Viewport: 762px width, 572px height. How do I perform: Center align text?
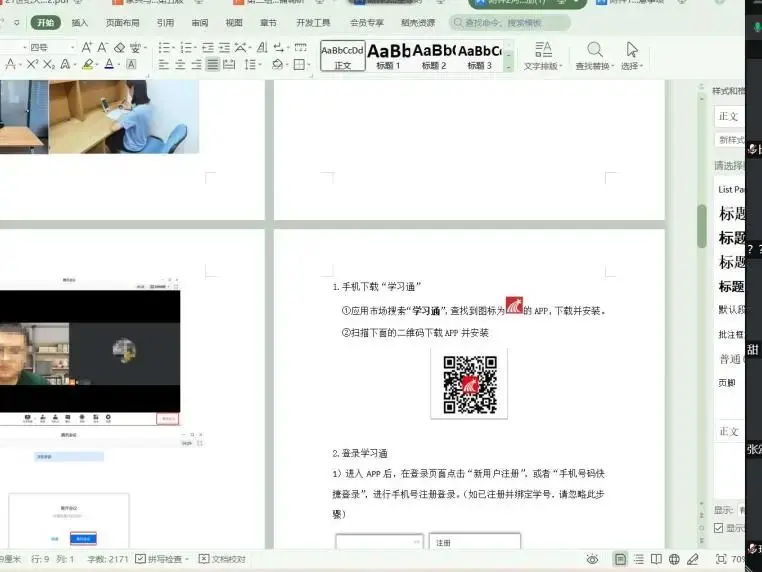180,64
